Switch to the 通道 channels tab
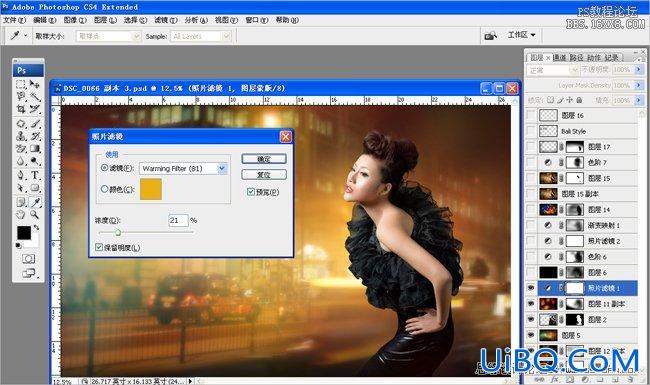Screen dimensions: 650x385 560,58
